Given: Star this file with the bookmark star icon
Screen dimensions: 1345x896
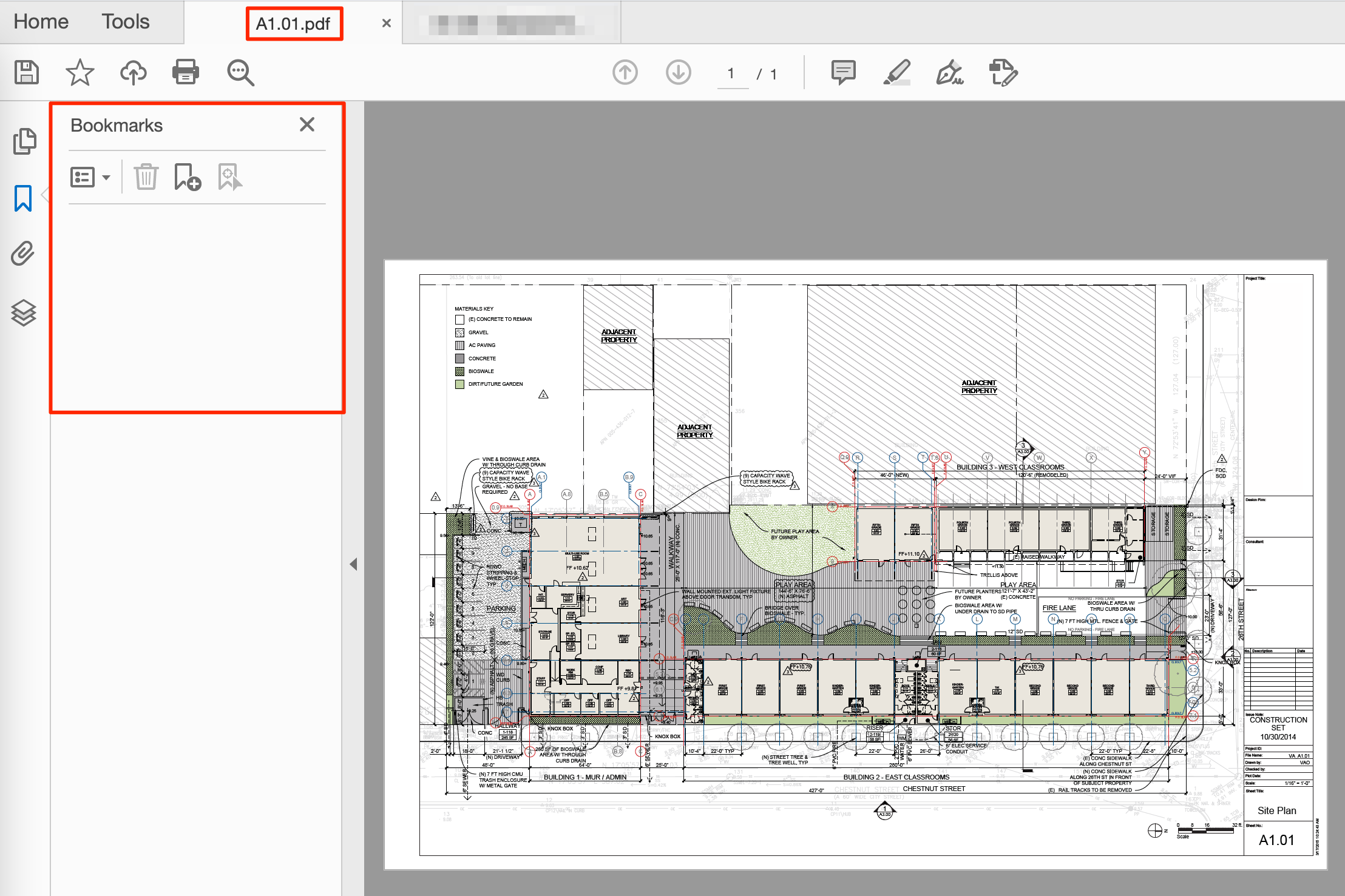Looking at the screenshot, I should click(80, 73).
